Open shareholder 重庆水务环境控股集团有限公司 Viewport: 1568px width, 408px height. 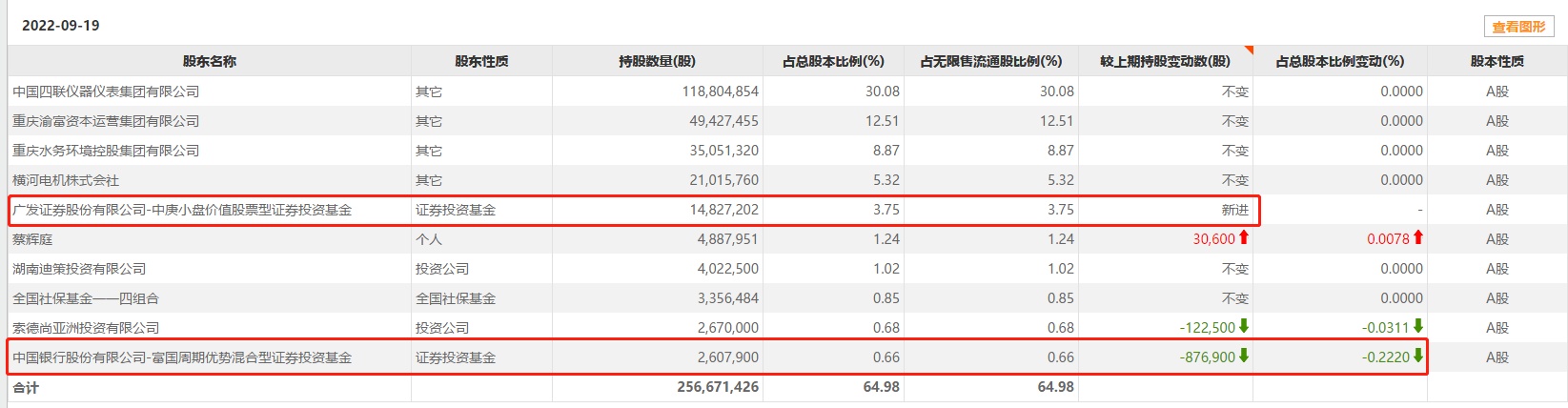106,151
